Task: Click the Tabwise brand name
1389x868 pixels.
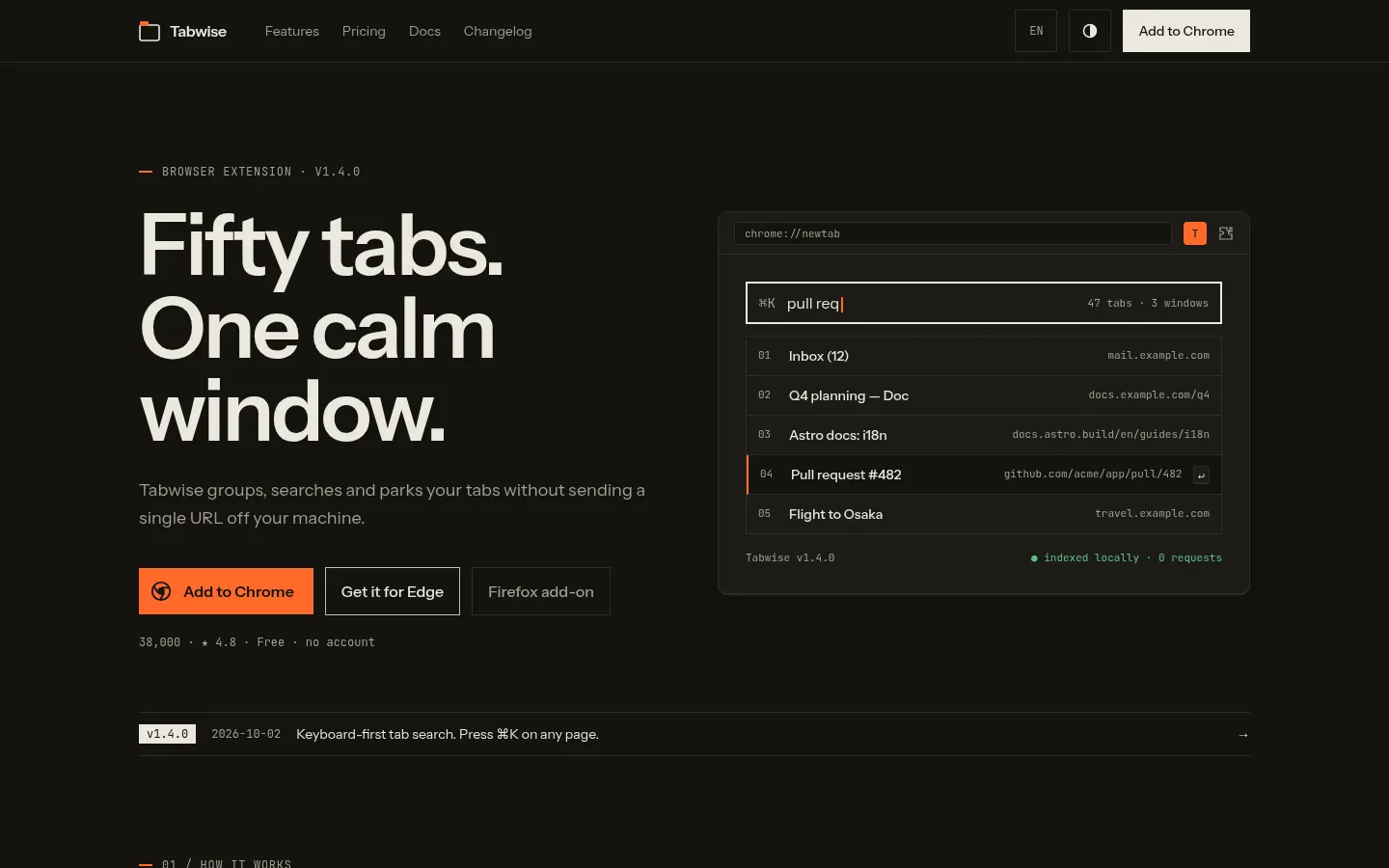Action: (x=199, y=31)
